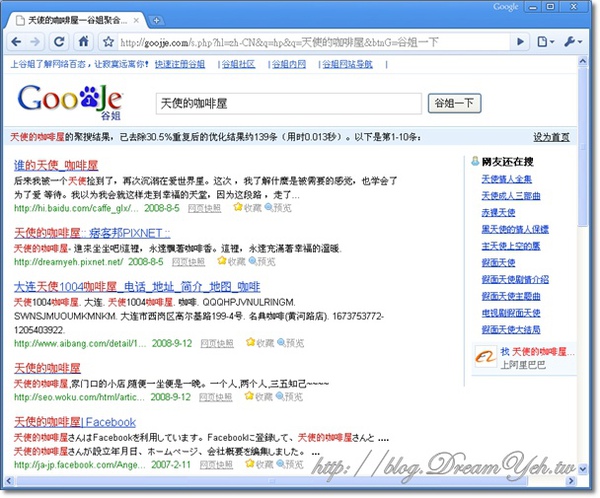Image resolution: width=600 pixels, height=498 pixels.
Task: Click the 网友还在搜 person icon
Action: tap(475, 162)
